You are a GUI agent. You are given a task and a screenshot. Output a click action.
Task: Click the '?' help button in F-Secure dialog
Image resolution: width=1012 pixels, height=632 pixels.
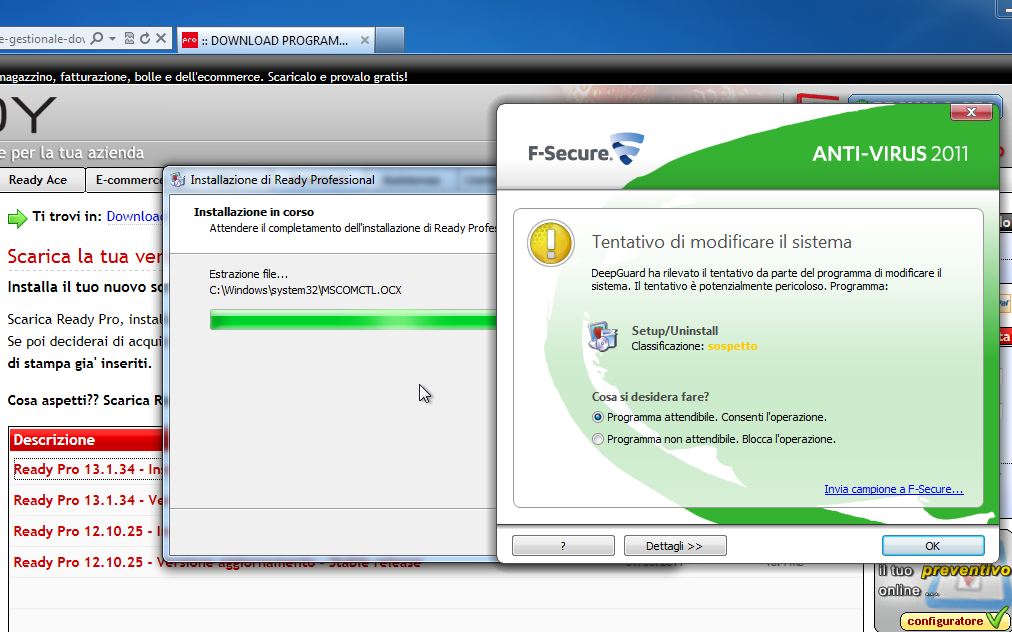point(563,545)
